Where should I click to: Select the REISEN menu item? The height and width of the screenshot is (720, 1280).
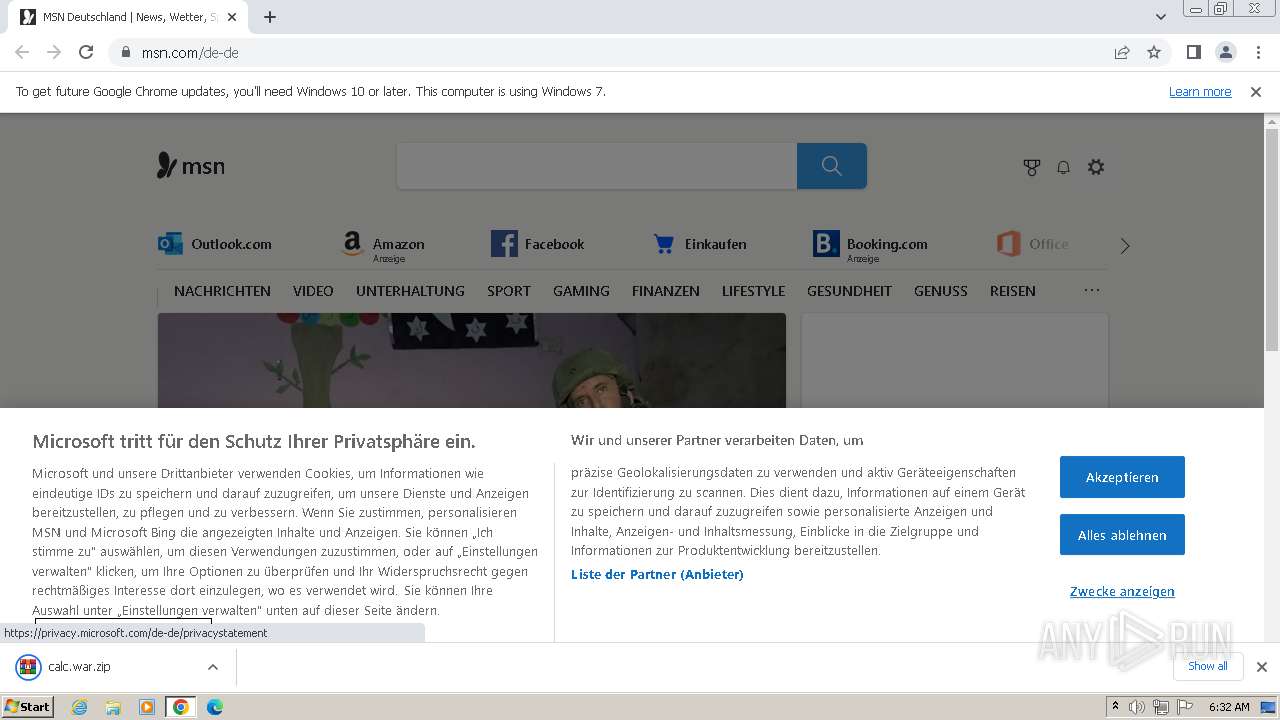pos(1013,291)
